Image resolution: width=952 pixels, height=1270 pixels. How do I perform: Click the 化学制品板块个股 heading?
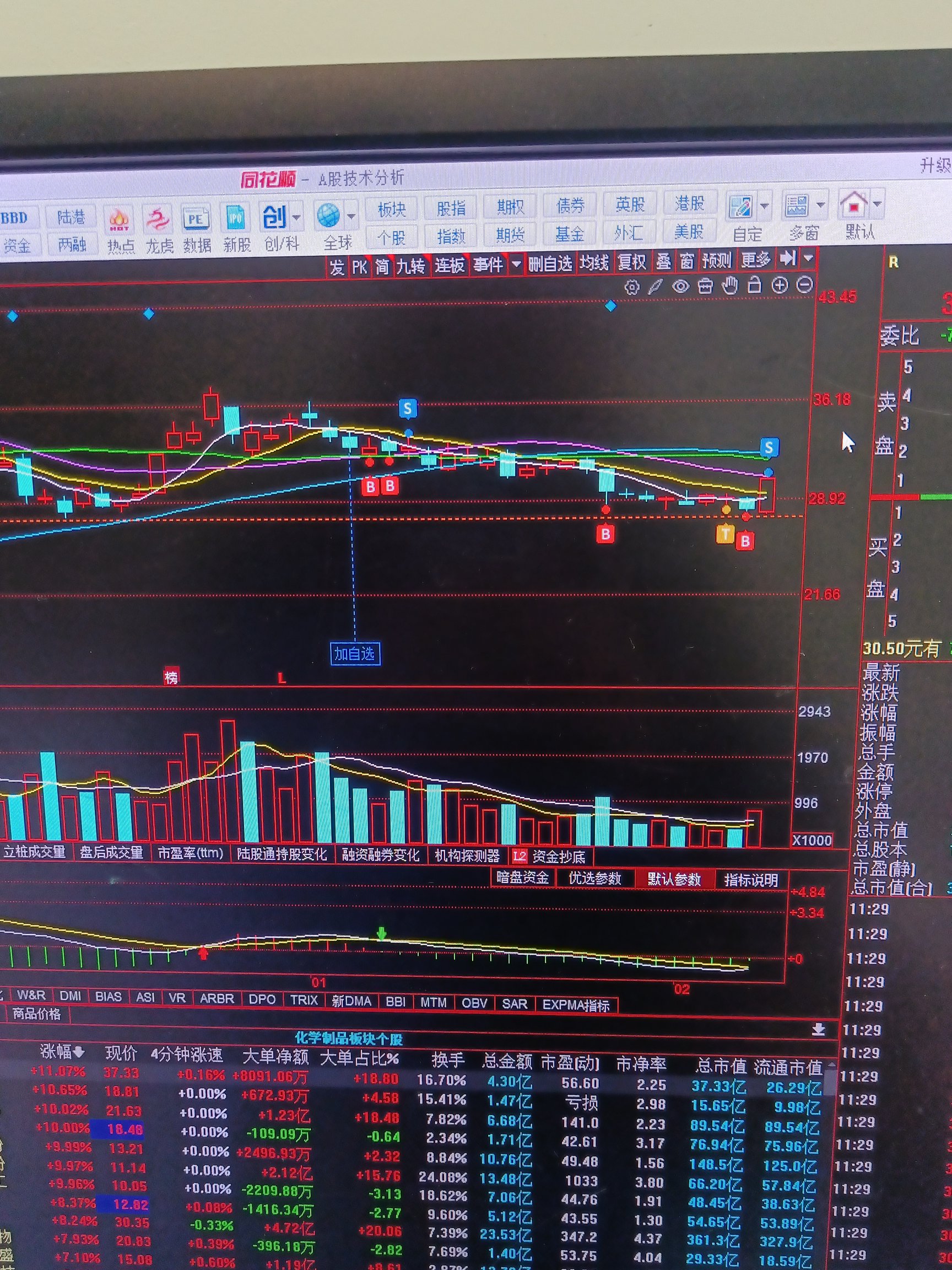click(x=349, y=1038)
